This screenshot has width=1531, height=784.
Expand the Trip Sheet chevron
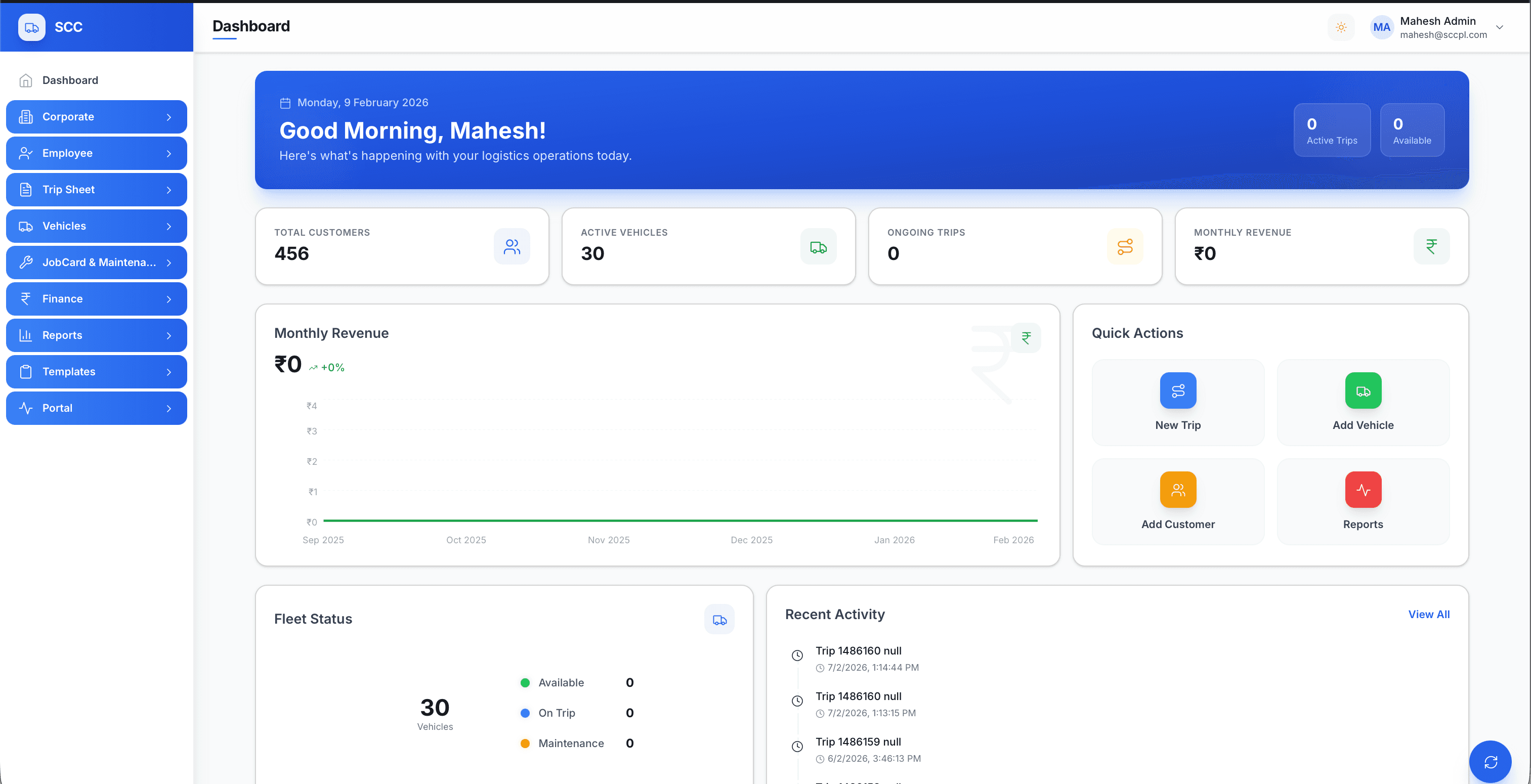[169, 190]
